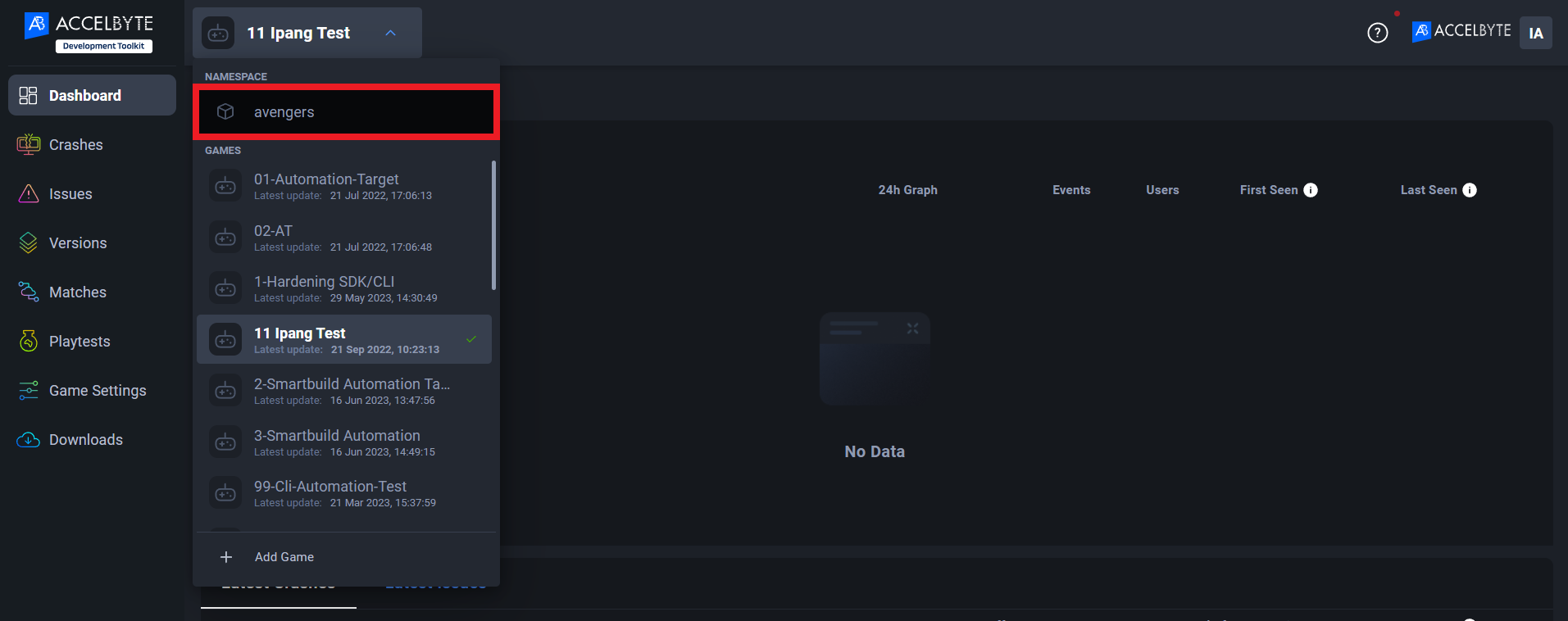This screenshot has width=1568, height=621.
Task: Click the Add Game button
Action: tap(346, 557)
